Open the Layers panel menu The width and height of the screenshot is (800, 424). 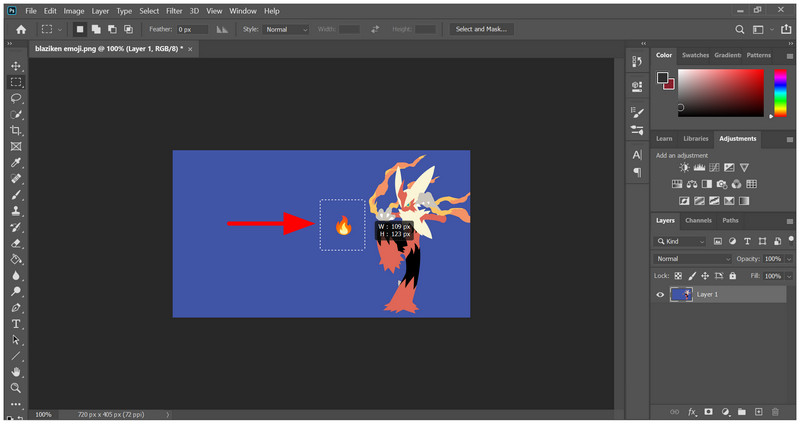(789, 221)
